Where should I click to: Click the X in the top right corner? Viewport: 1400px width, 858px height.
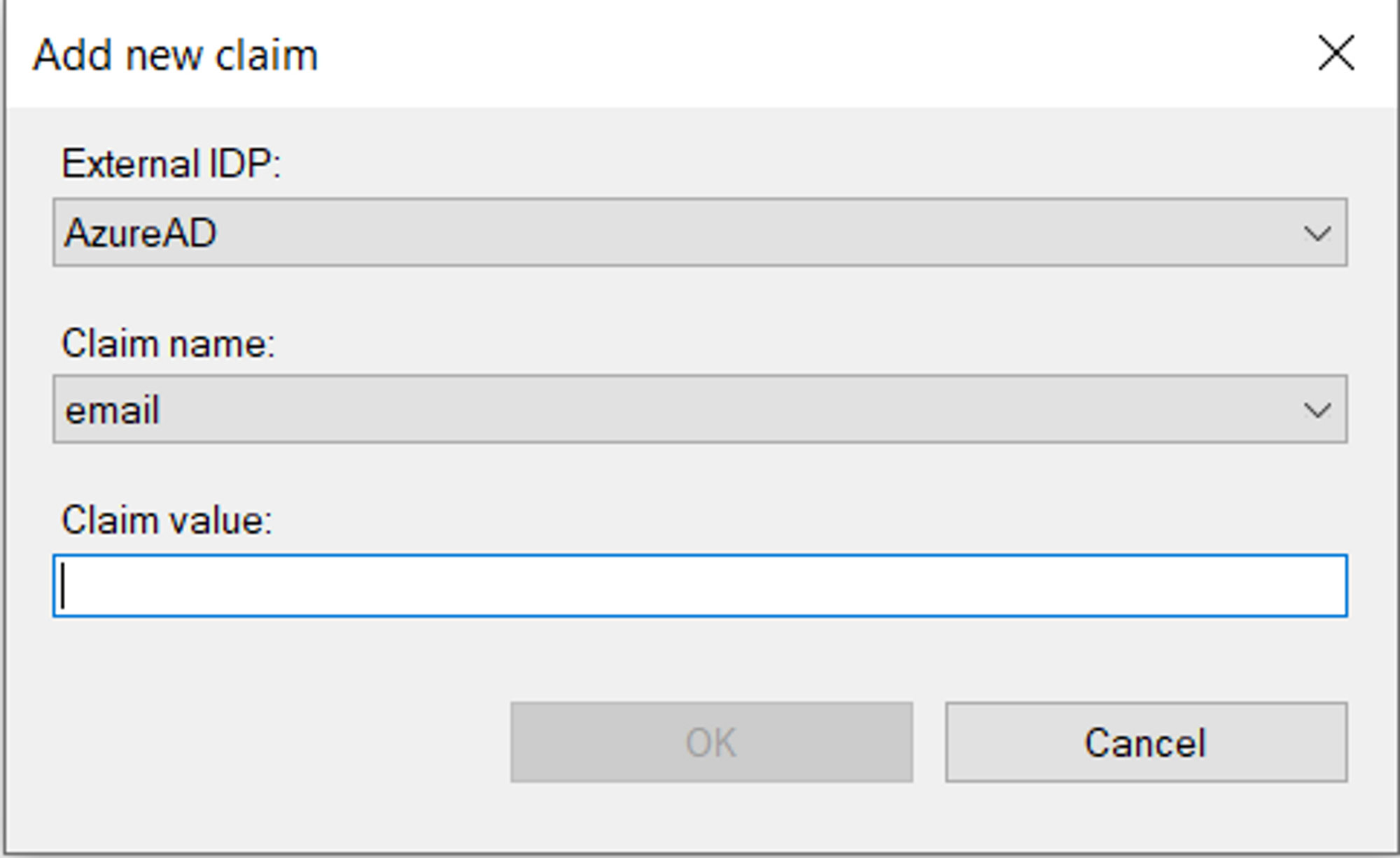pos(1336,54)
